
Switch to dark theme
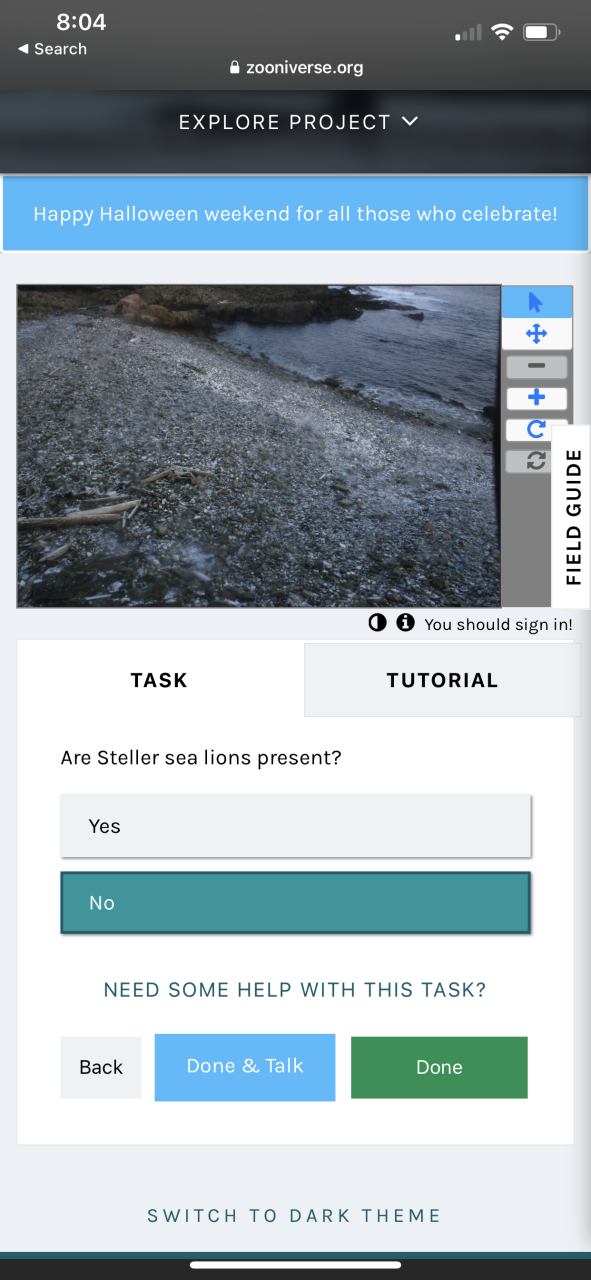tap(294, 1216)
